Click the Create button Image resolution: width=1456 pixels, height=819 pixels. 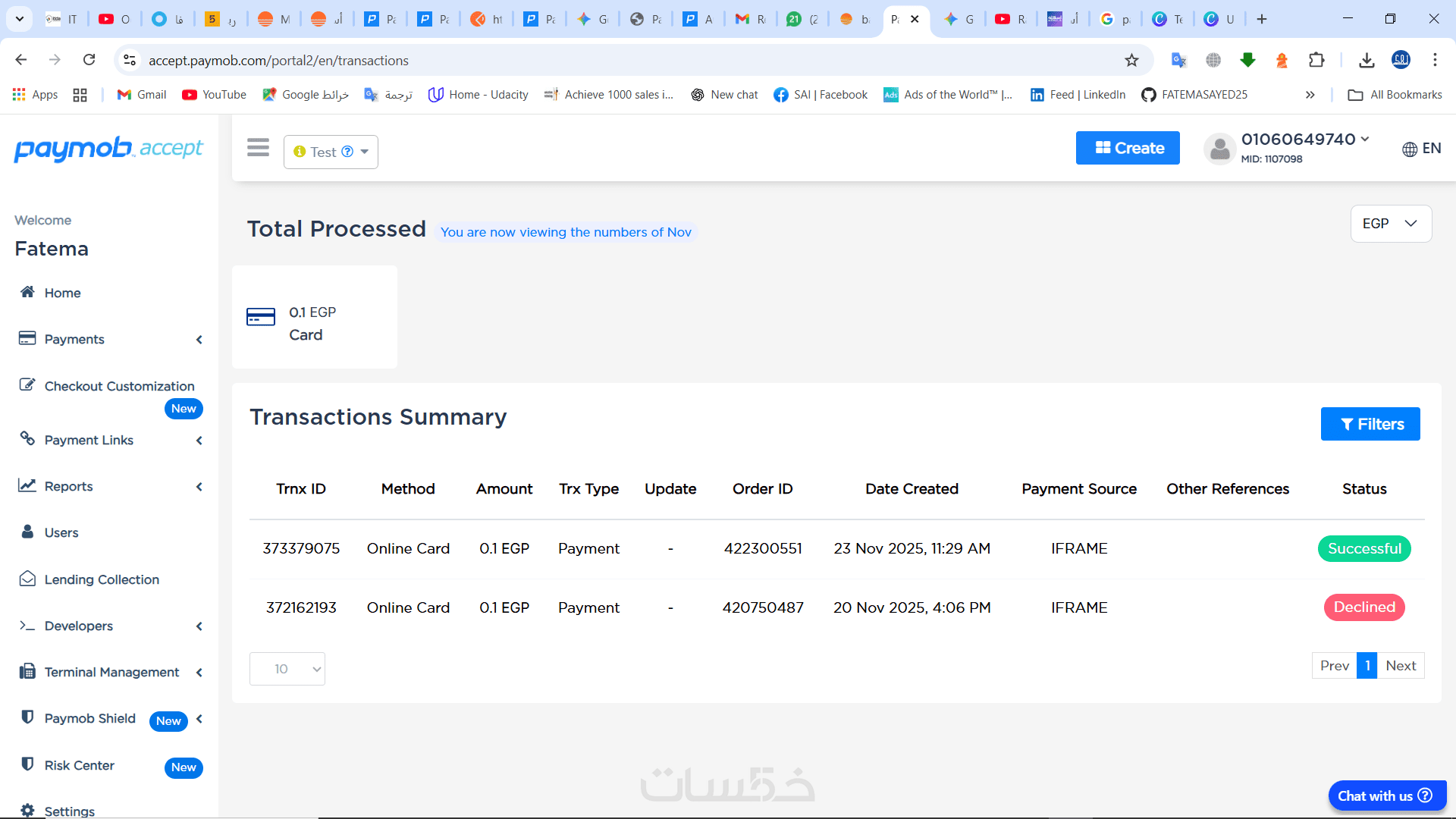(x=1128, y=148)
